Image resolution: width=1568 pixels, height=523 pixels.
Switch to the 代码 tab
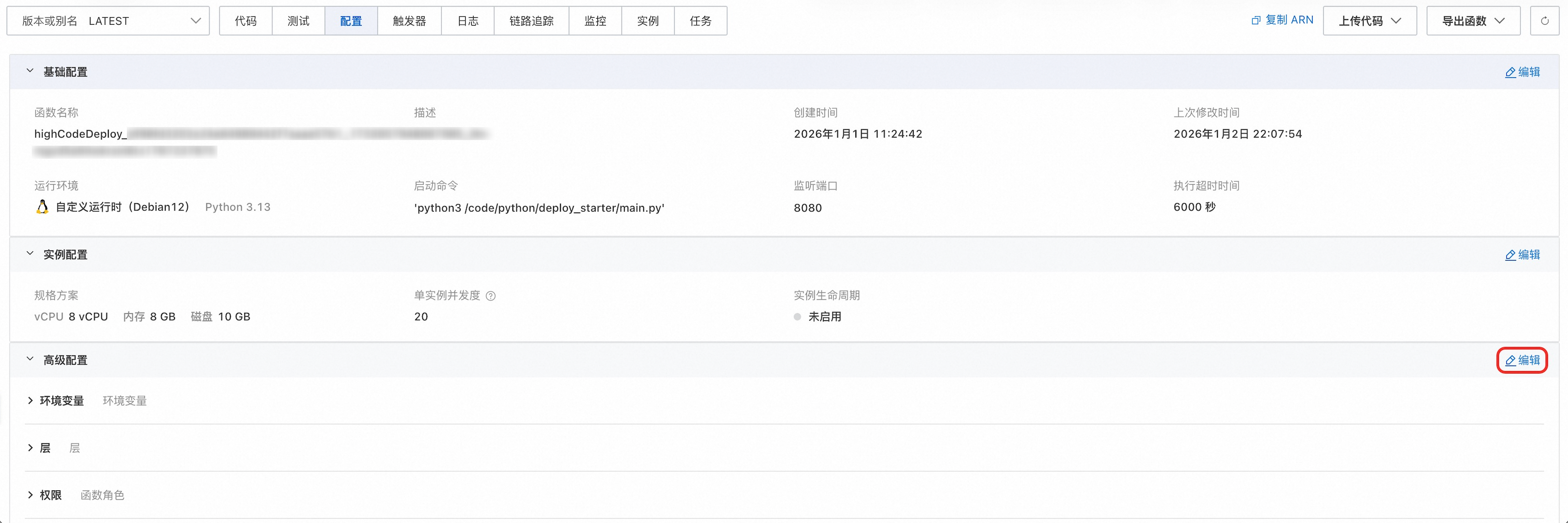tap(246, 21)
